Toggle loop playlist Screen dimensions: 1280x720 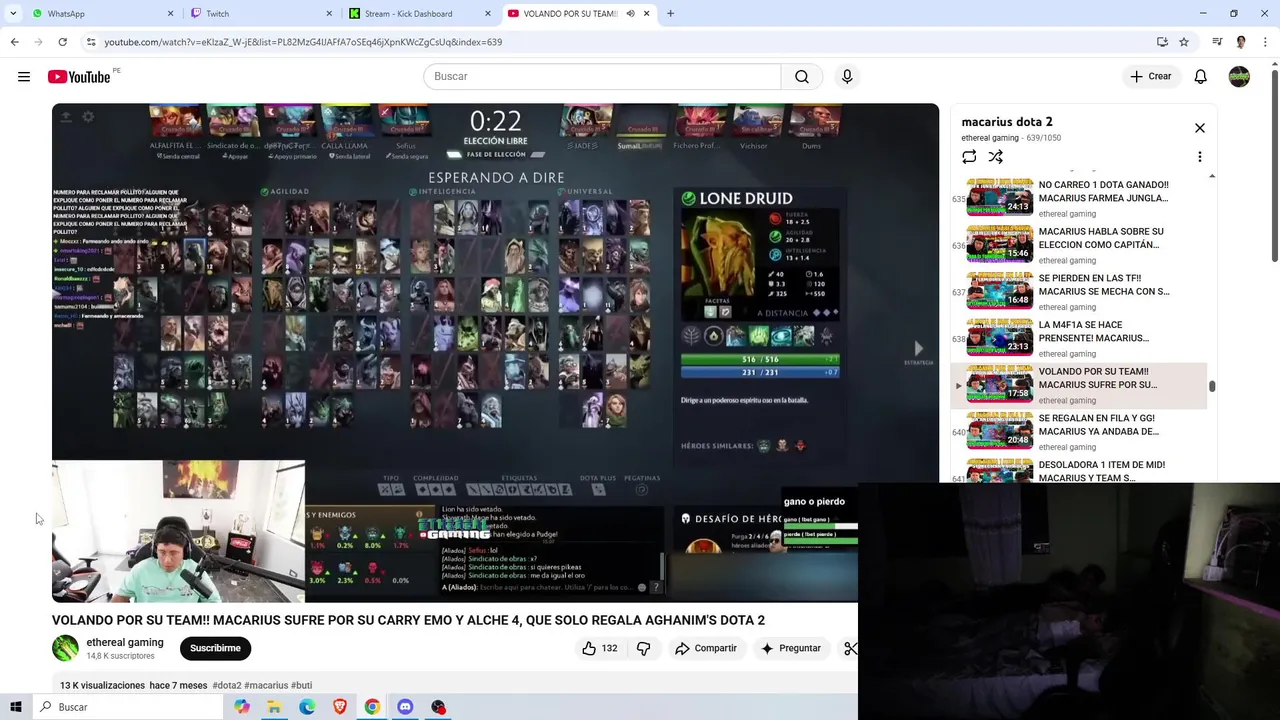(x=969, y=157)
